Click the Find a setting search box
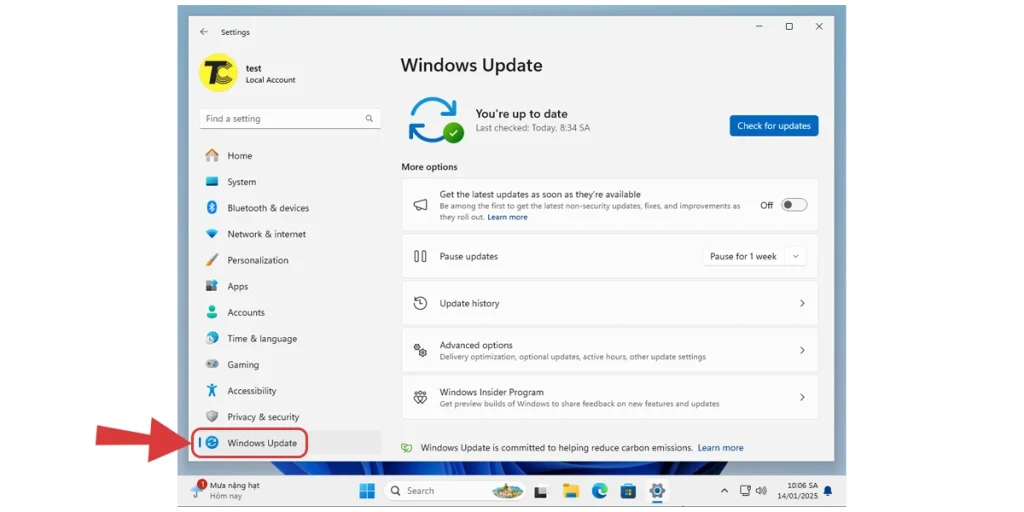Image resolution: width=1024 pixels, height=512 pixels. pyautogui.click(x=283, y=119)
